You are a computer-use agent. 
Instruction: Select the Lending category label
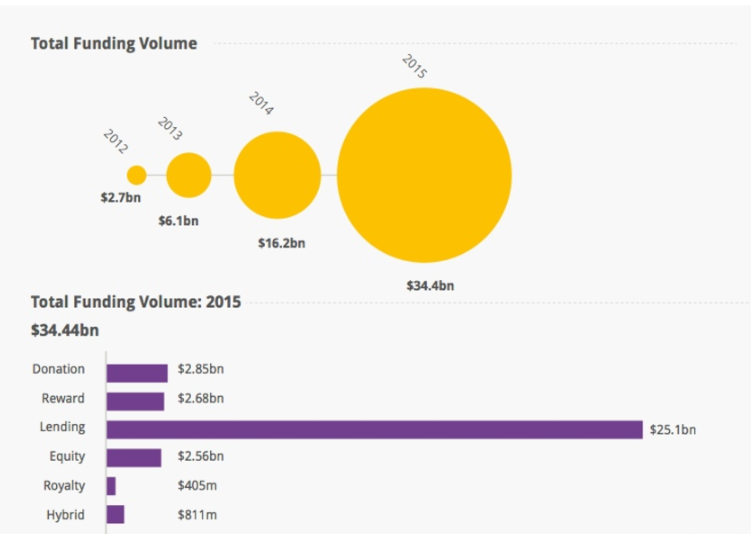tap(62, 427)
